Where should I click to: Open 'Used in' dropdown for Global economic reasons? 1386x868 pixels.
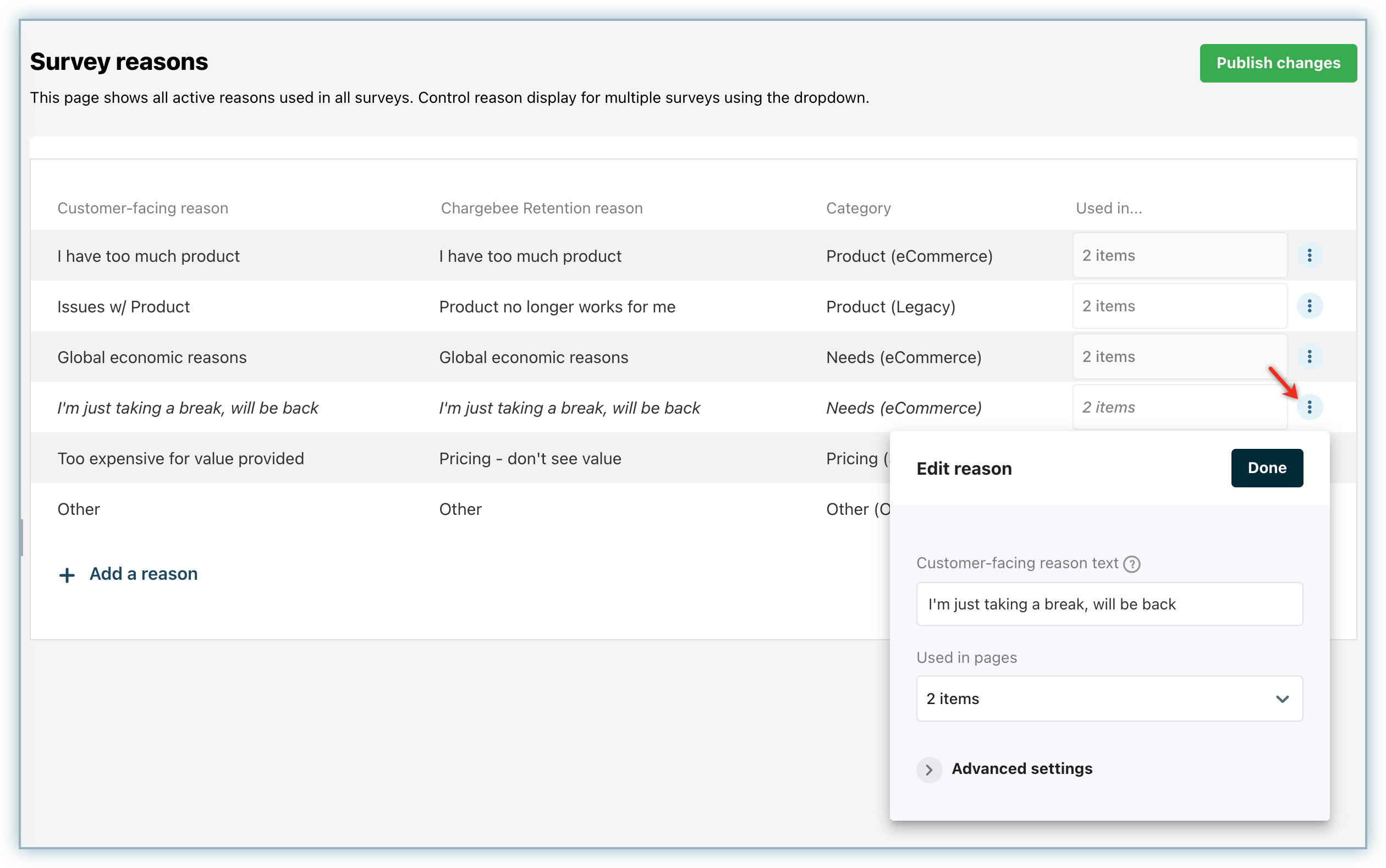click(1179, 356)
